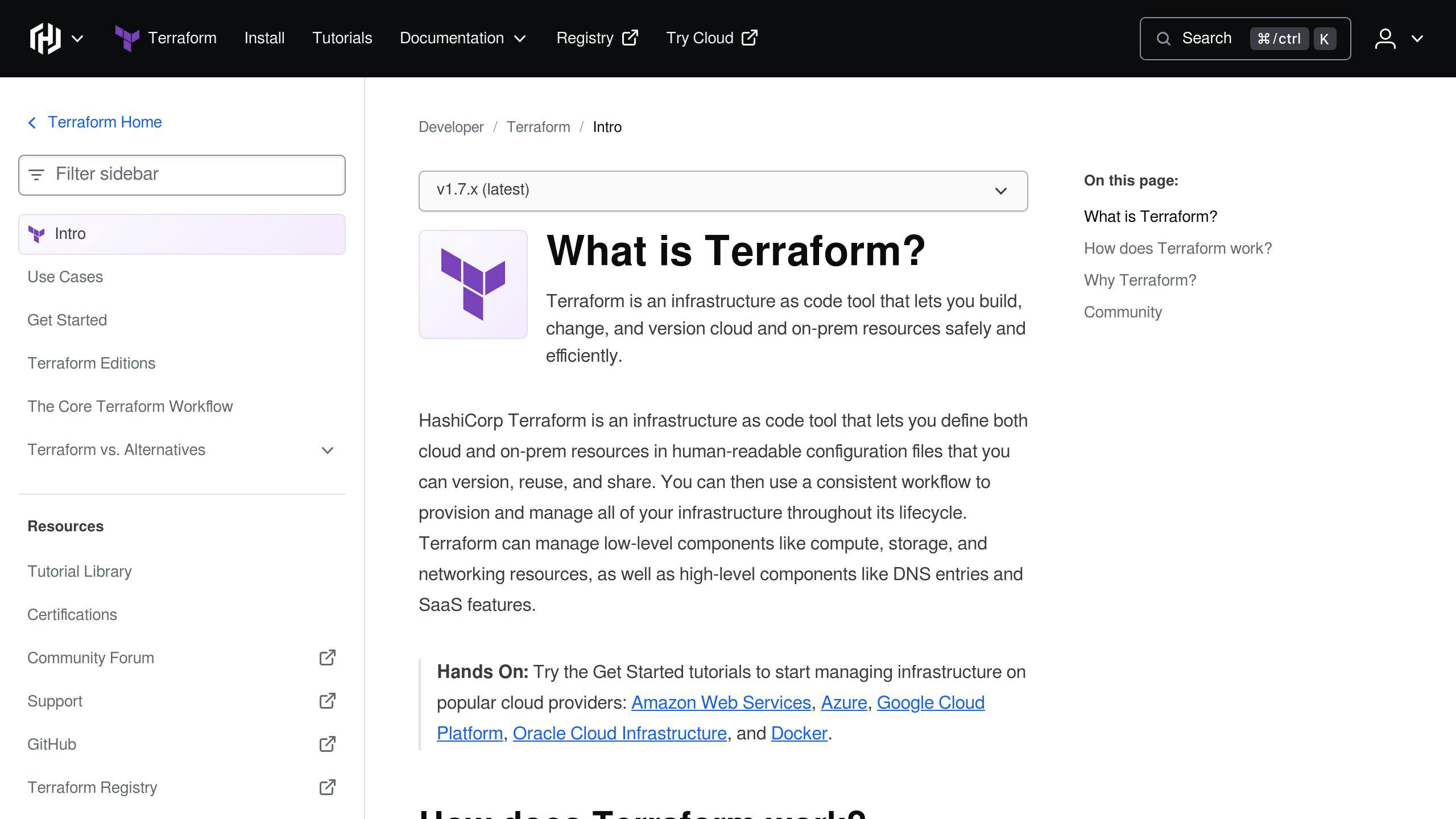
Task: Click the filter icon in sidebar field
Action: (x=36, y=175)
